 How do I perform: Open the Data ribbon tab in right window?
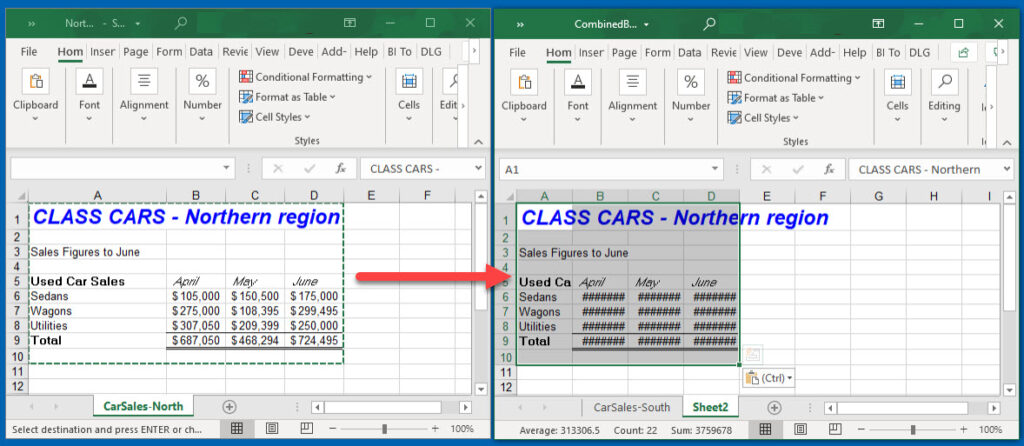point(690,52)
